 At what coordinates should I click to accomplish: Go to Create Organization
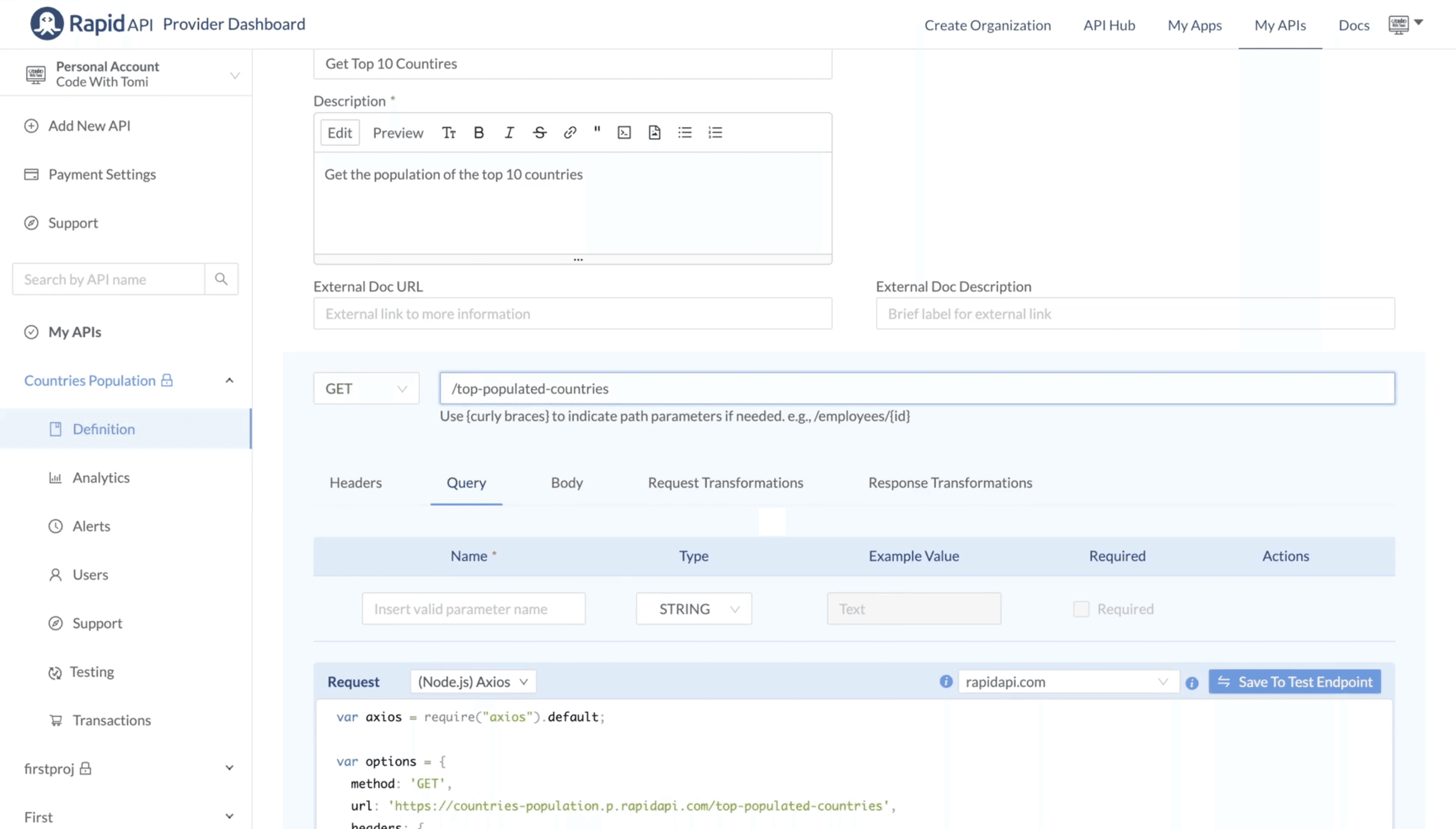(x=987, y=25)
